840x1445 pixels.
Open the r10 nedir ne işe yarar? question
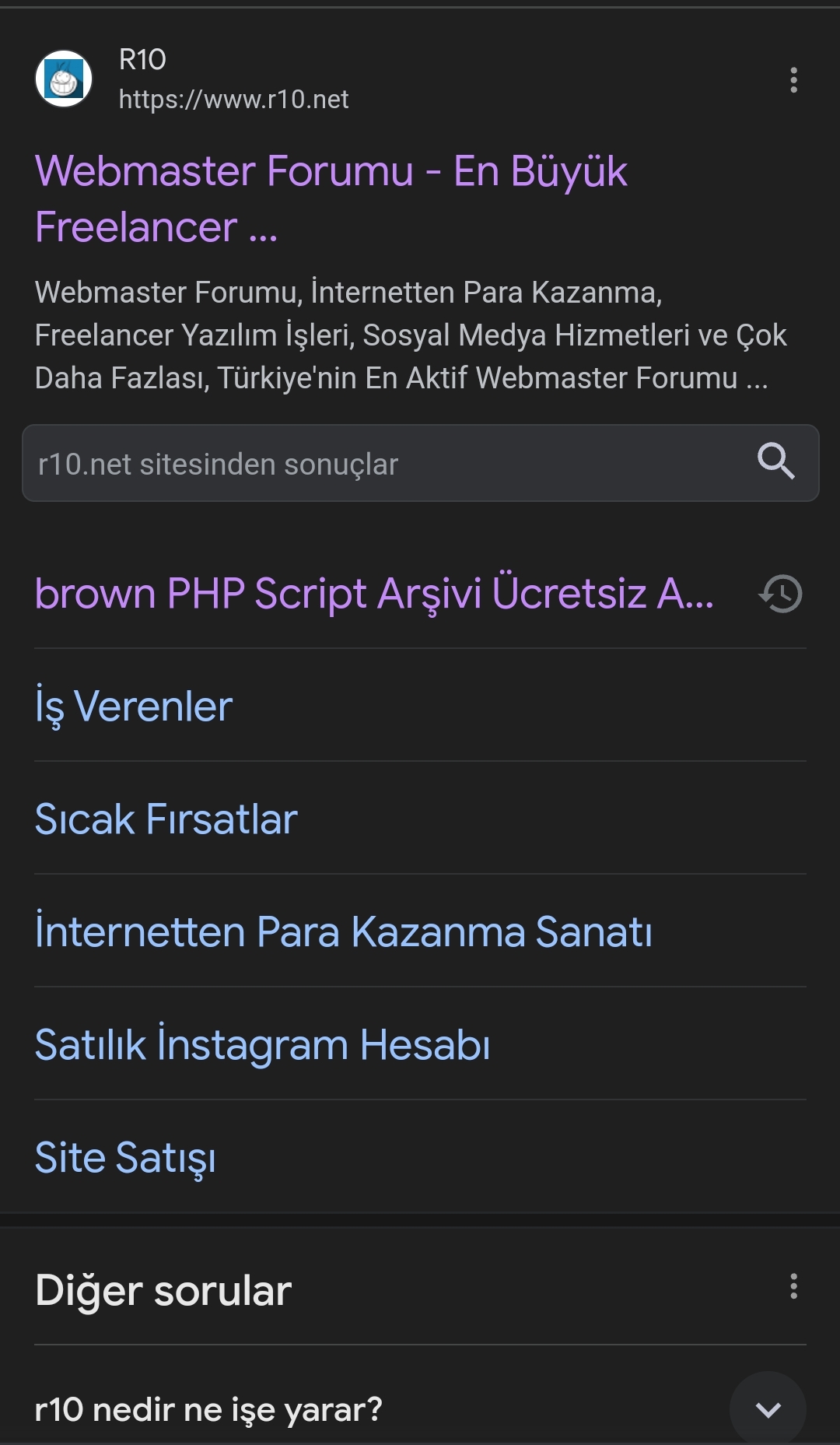pyautogui.click(x=208, y=1409)
